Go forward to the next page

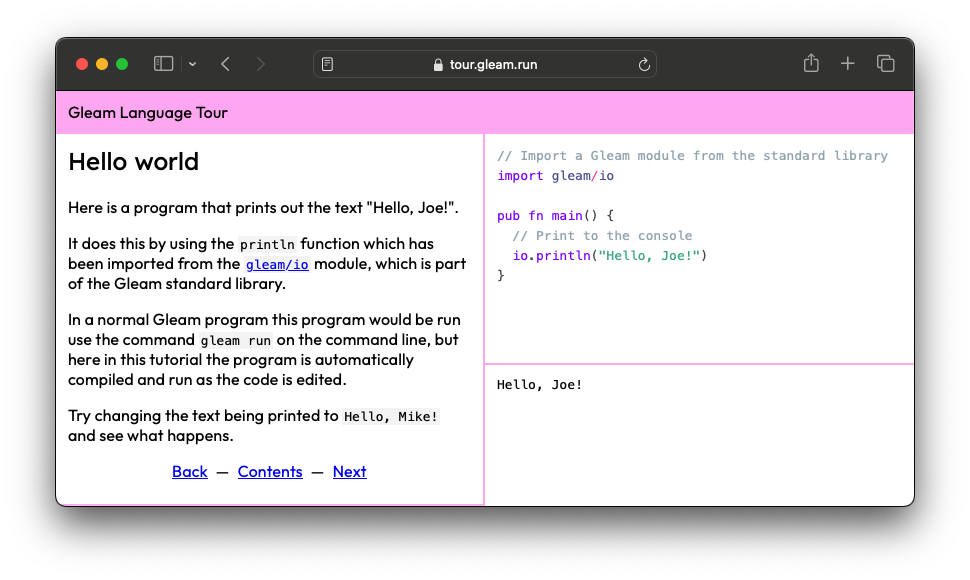[x=260, y=64]
